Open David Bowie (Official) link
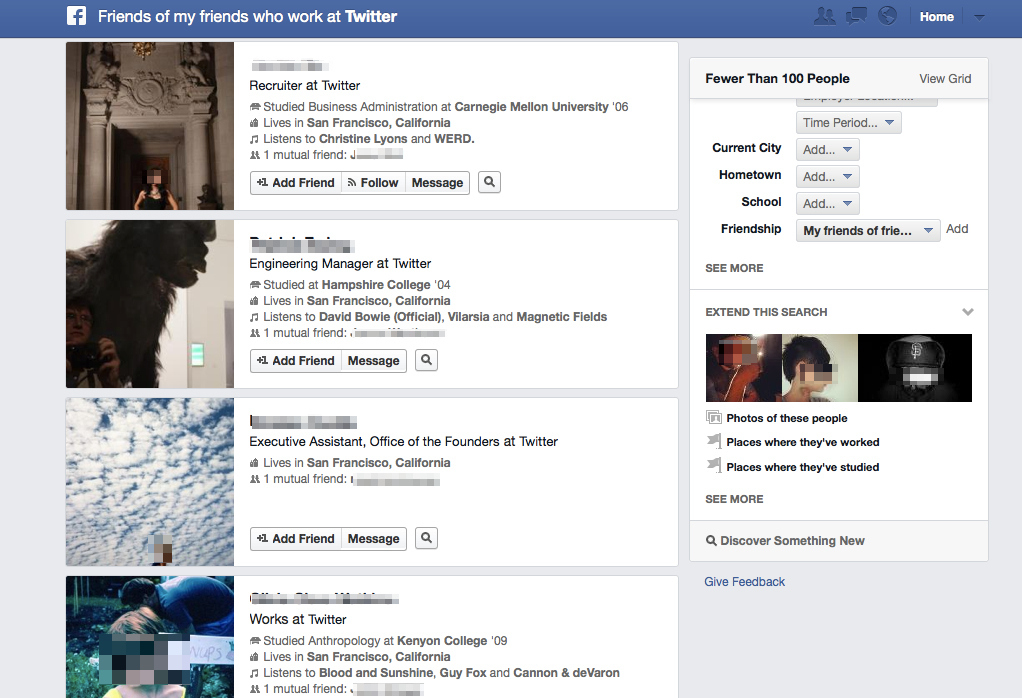Viewport: 1022px width, 698px height. tap(381, 317)
